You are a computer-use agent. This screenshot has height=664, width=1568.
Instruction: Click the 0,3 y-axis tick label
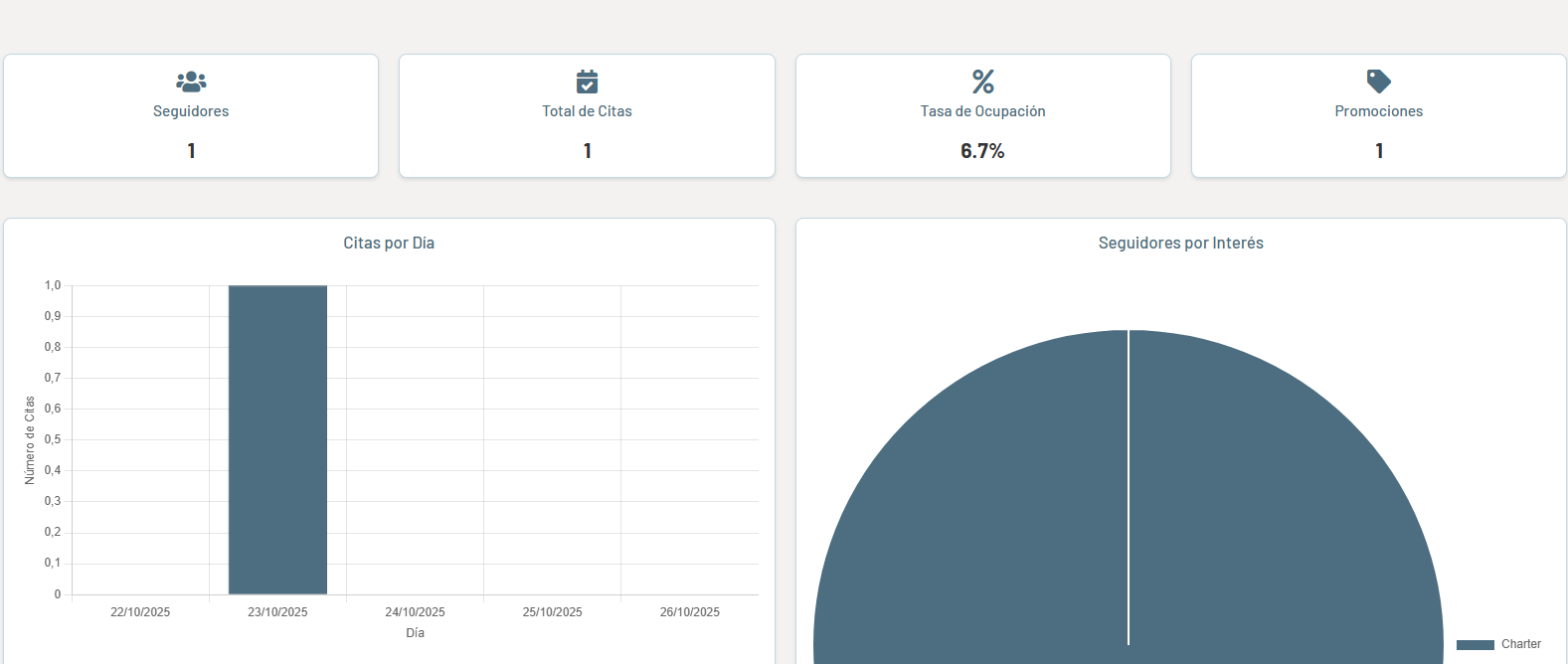tap(53, 501)
